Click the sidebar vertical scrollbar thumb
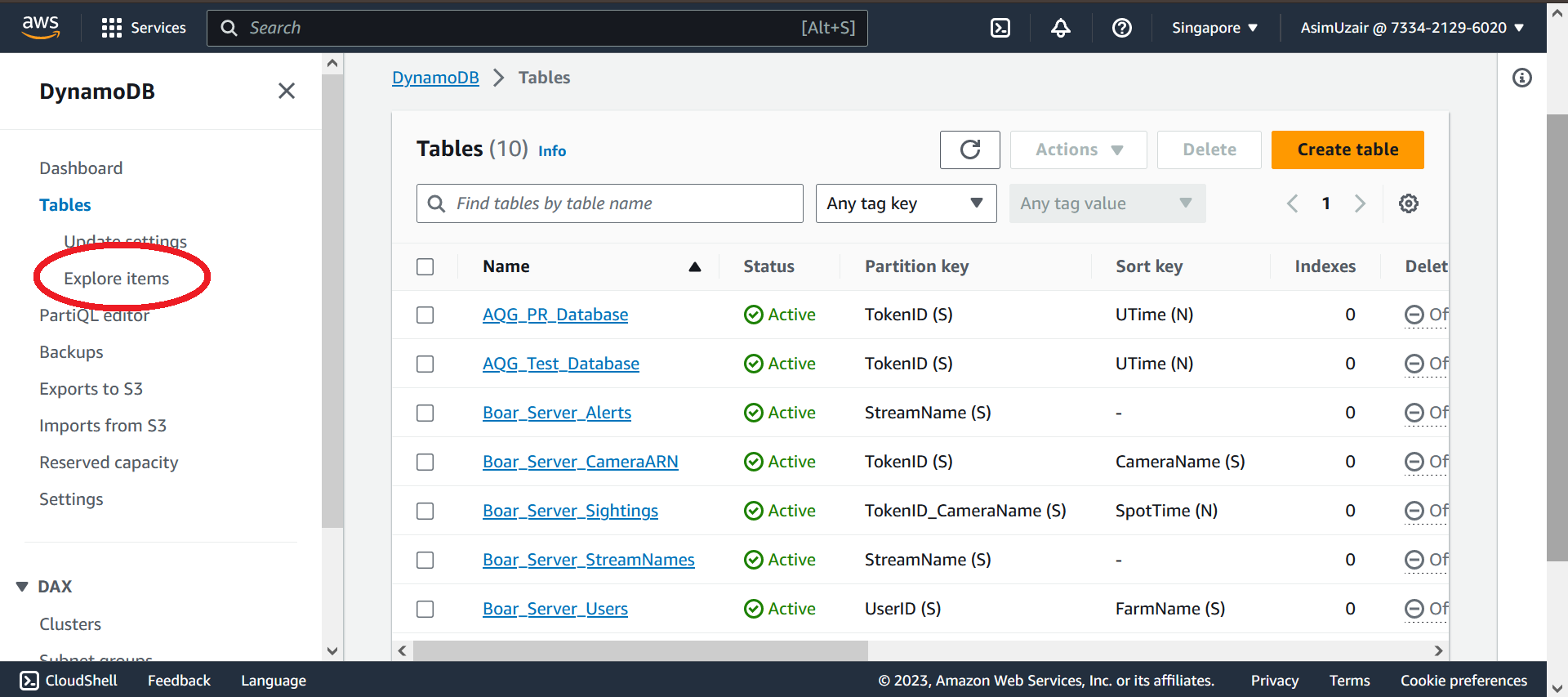Viewport: 1568px width, 697px height. pos(332,301)
